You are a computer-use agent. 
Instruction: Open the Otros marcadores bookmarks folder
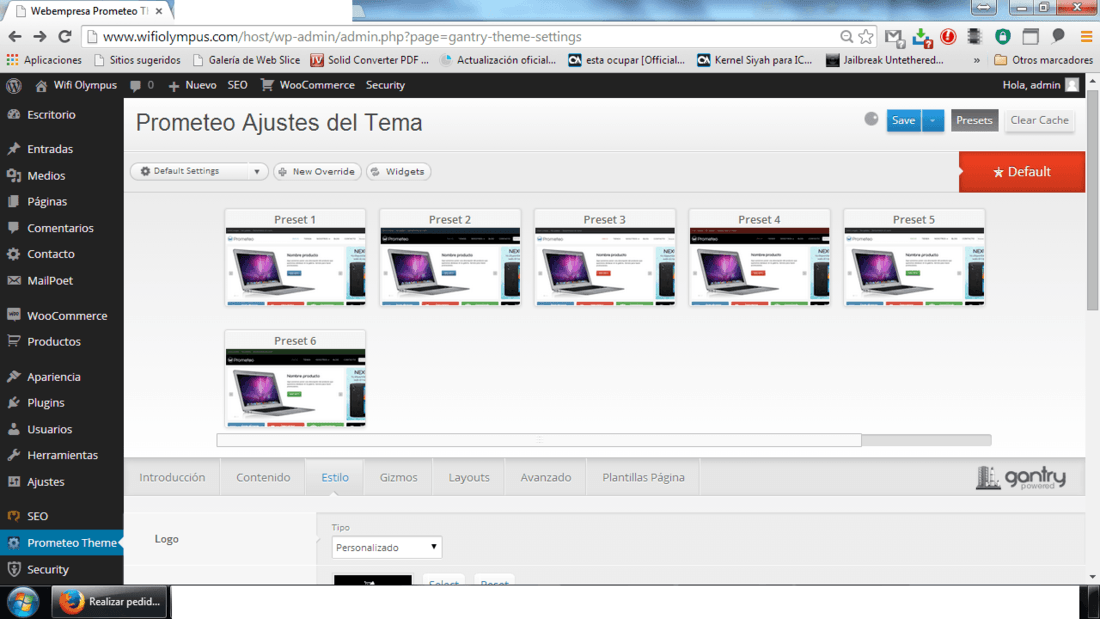1043,60
